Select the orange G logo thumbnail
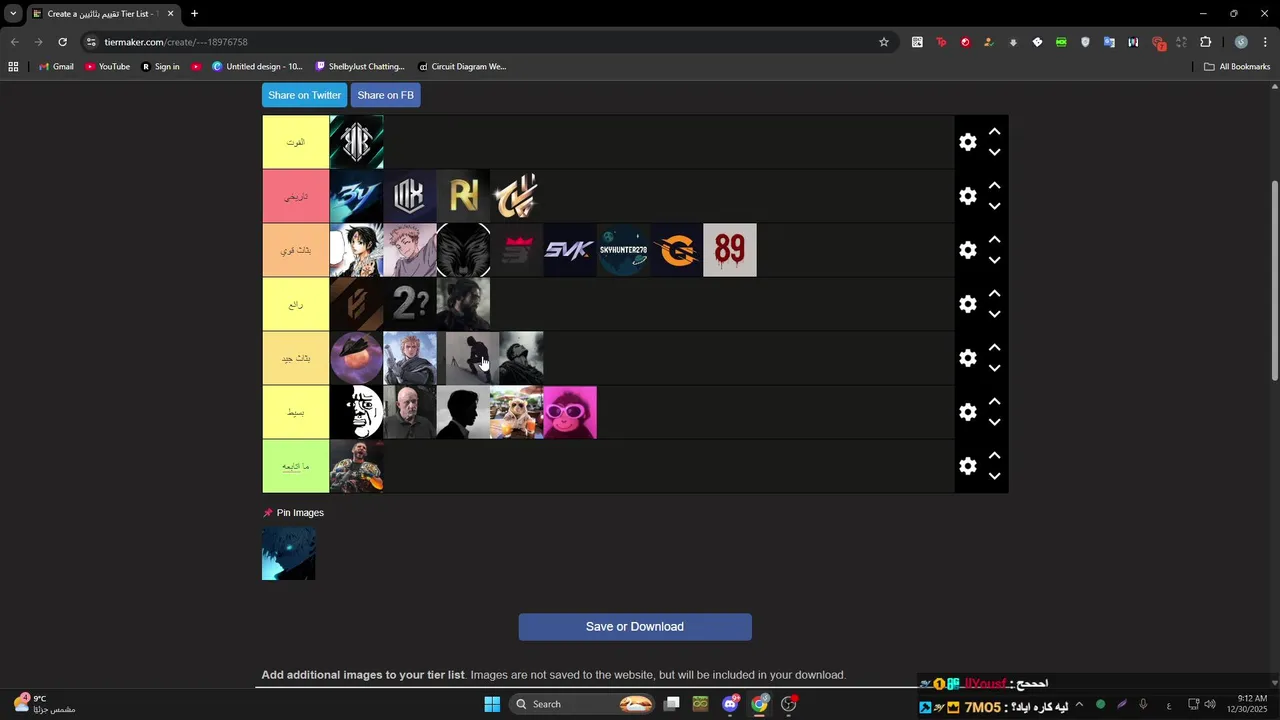This screenshot has height=720, width=1280. [x=677, y=250]
